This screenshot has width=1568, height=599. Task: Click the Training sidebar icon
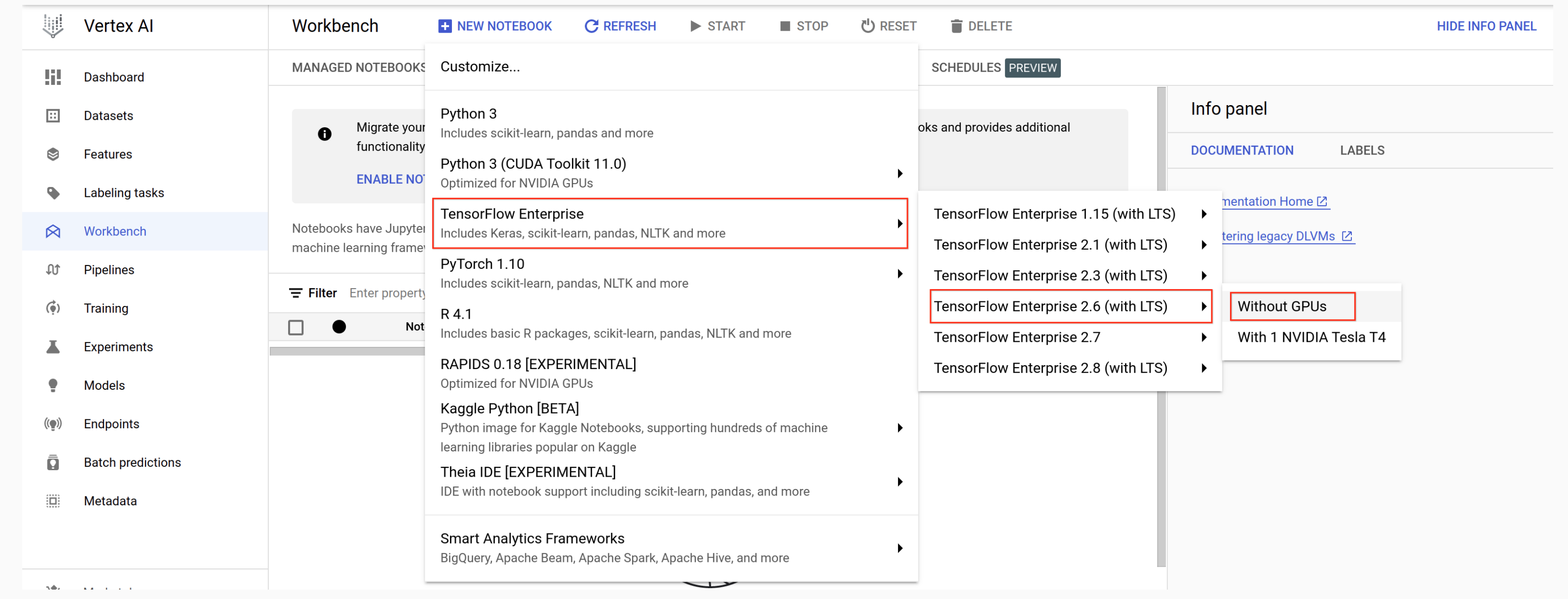[53, 308]
